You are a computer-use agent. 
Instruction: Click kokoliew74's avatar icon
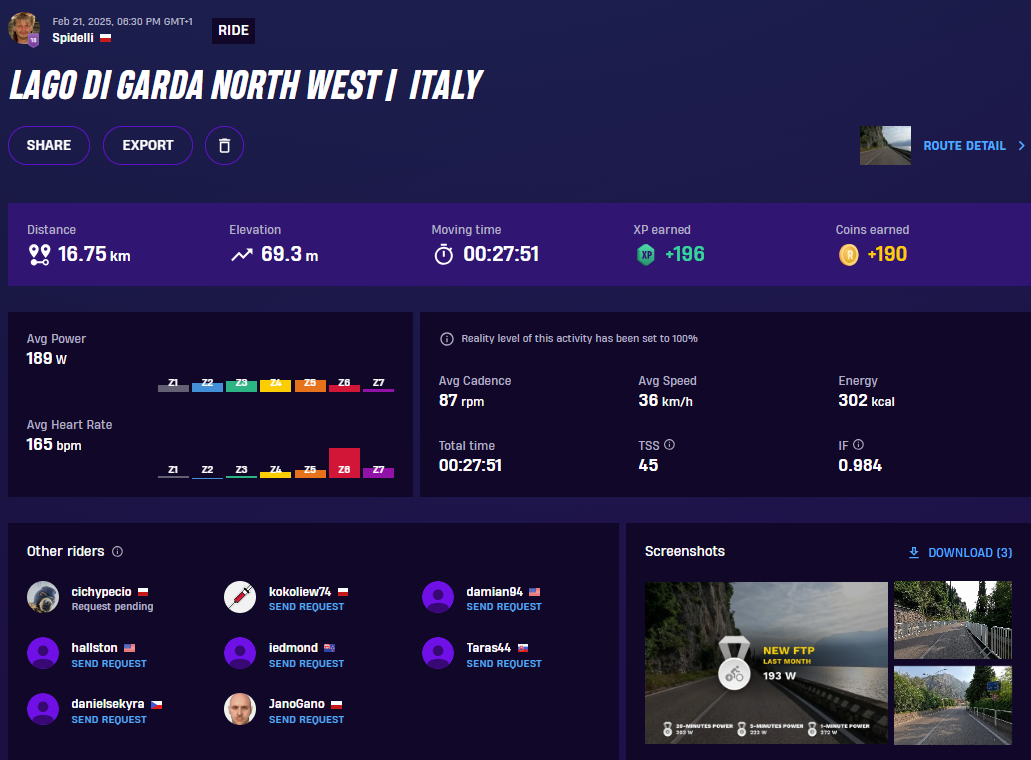(240, 597)
